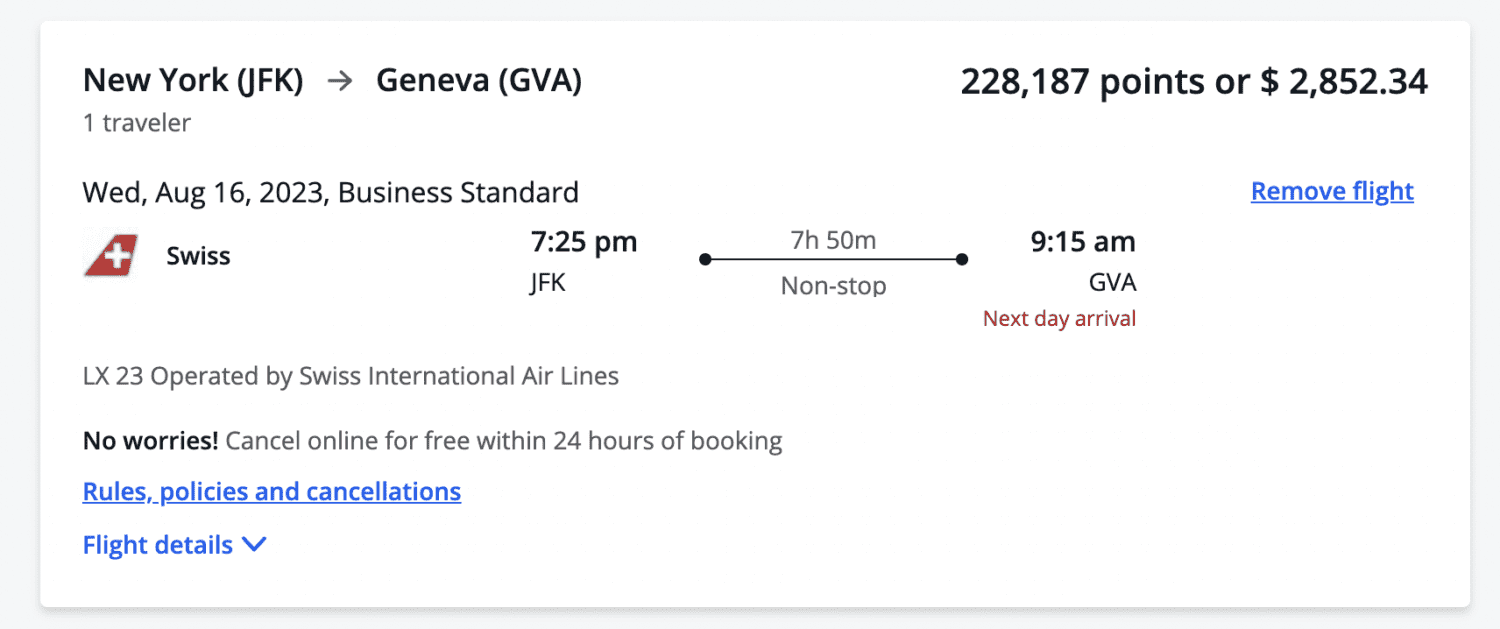Click the Next day arrival indicator
Viewport: 1500px width, 629px height.
pyautogui.click(x=1058, y=318)
